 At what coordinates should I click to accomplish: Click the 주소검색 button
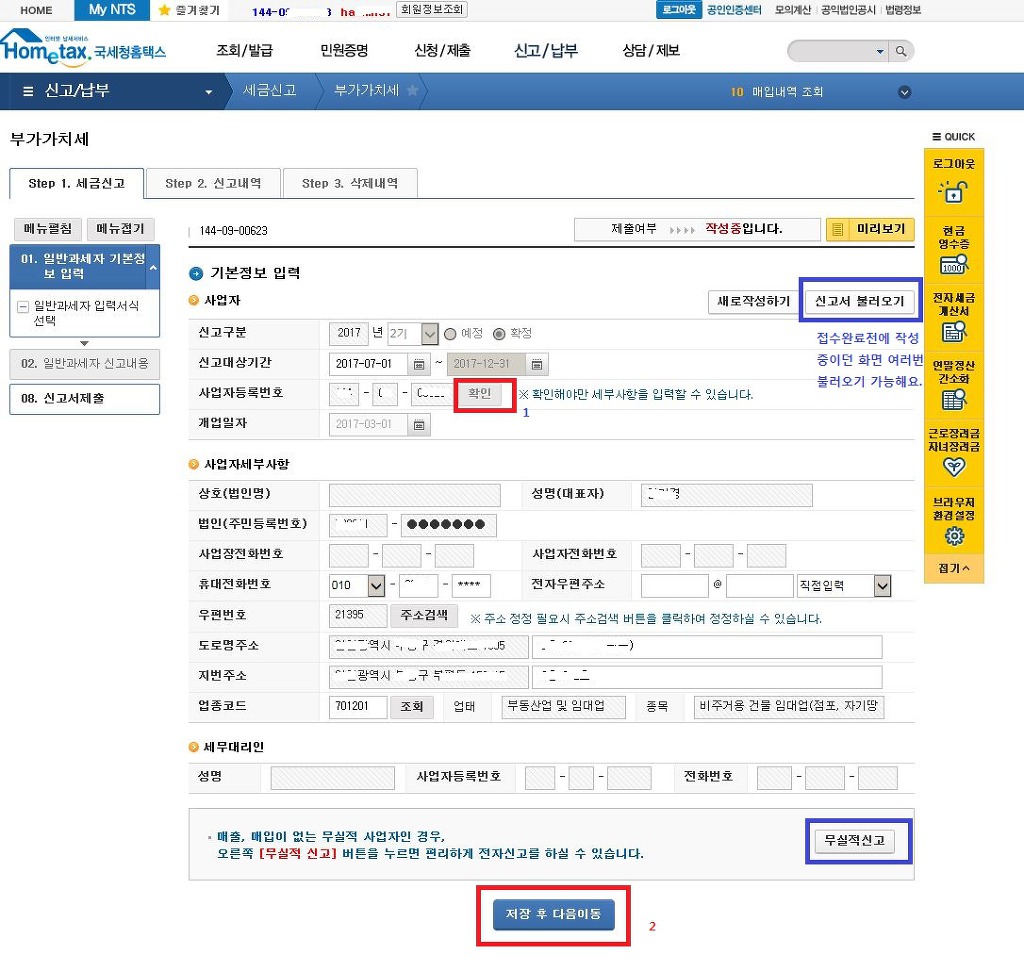[x=424, y=615]
